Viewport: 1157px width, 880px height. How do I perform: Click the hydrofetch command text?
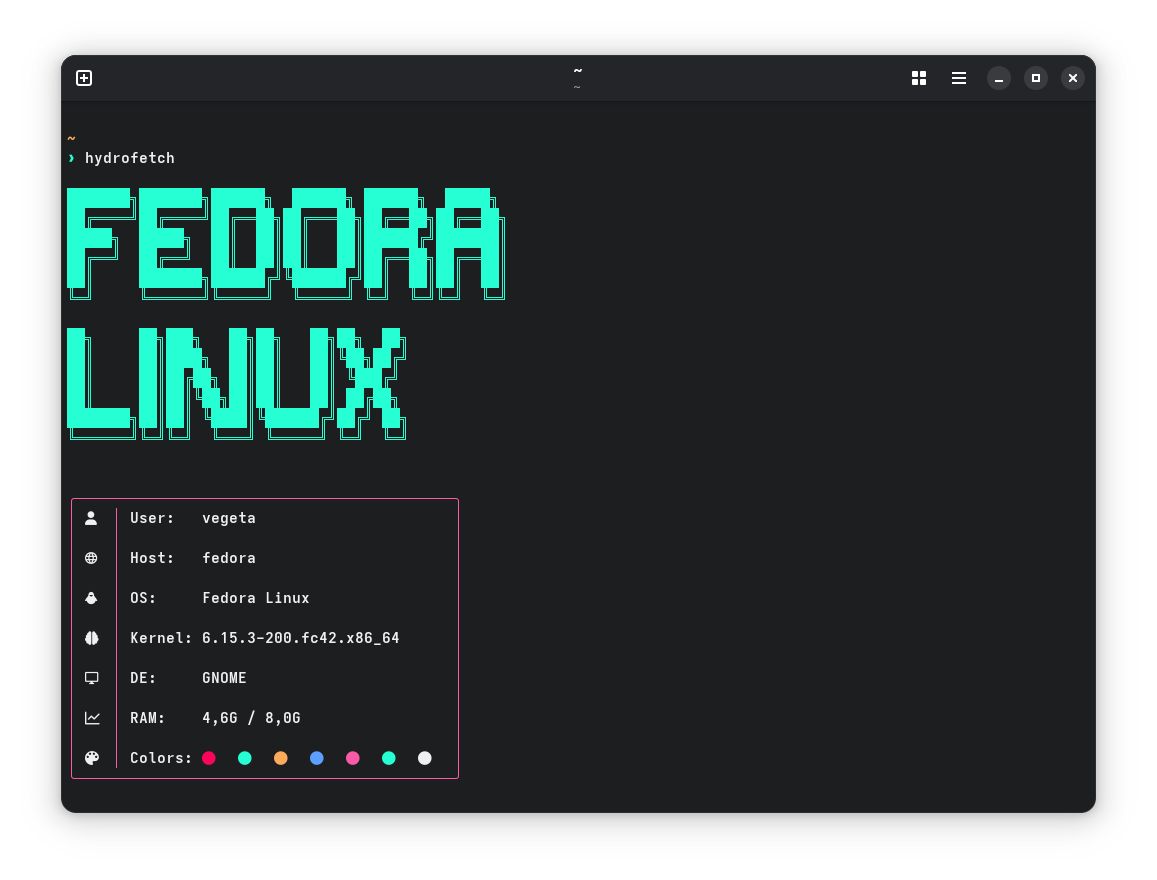[130, 158]
